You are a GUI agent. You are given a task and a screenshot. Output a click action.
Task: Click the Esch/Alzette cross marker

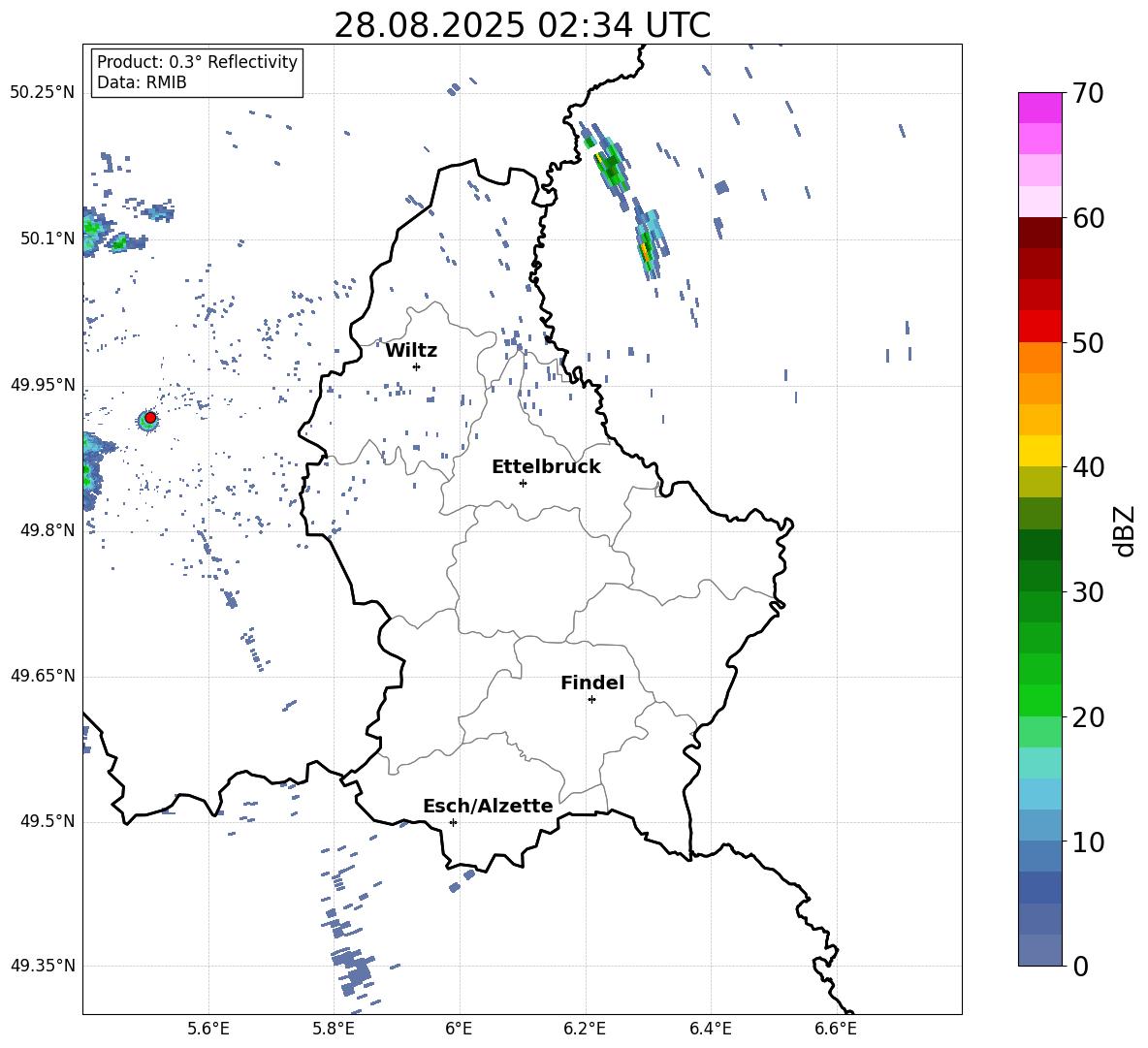[x=453, y=822]
